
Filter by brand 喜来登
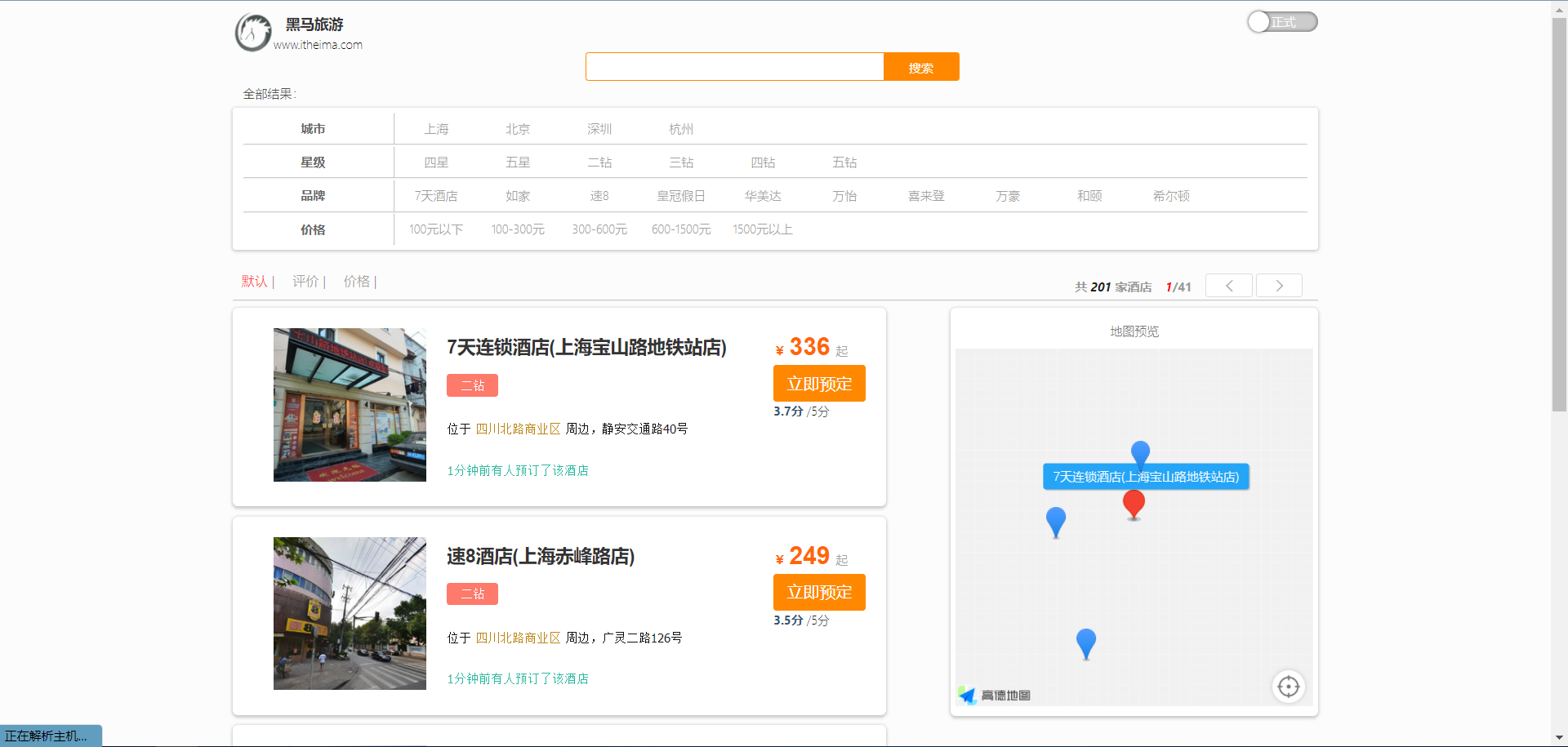(x=926, y=196)
